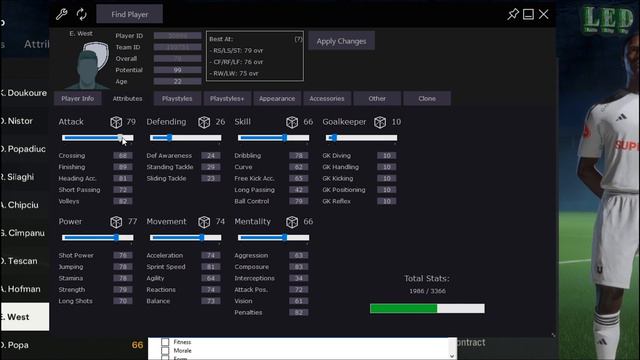
Task: Edit the GK Diving value field
Action: [387, 156]
